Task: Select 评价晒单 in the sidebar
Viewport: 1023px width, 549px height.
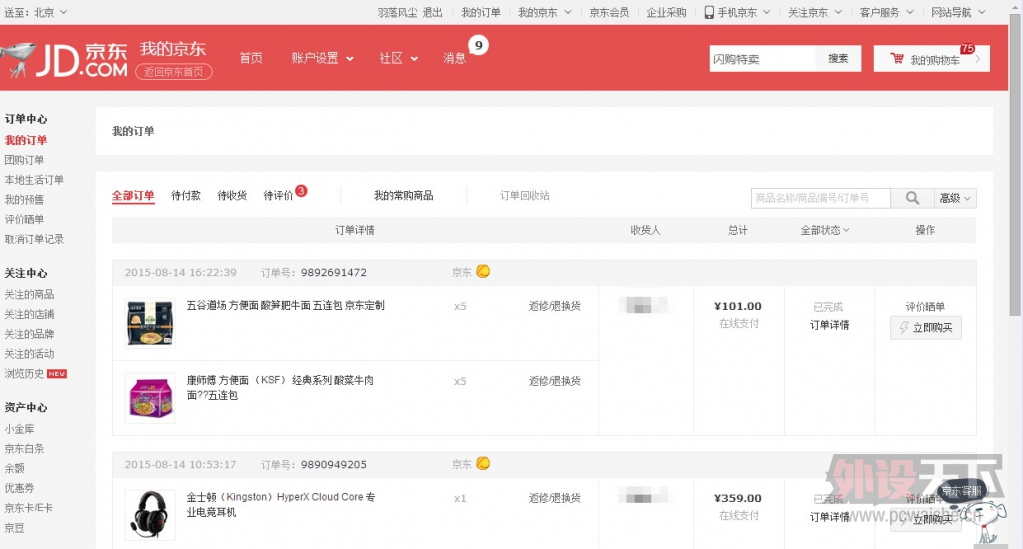Action: (24, 219)
